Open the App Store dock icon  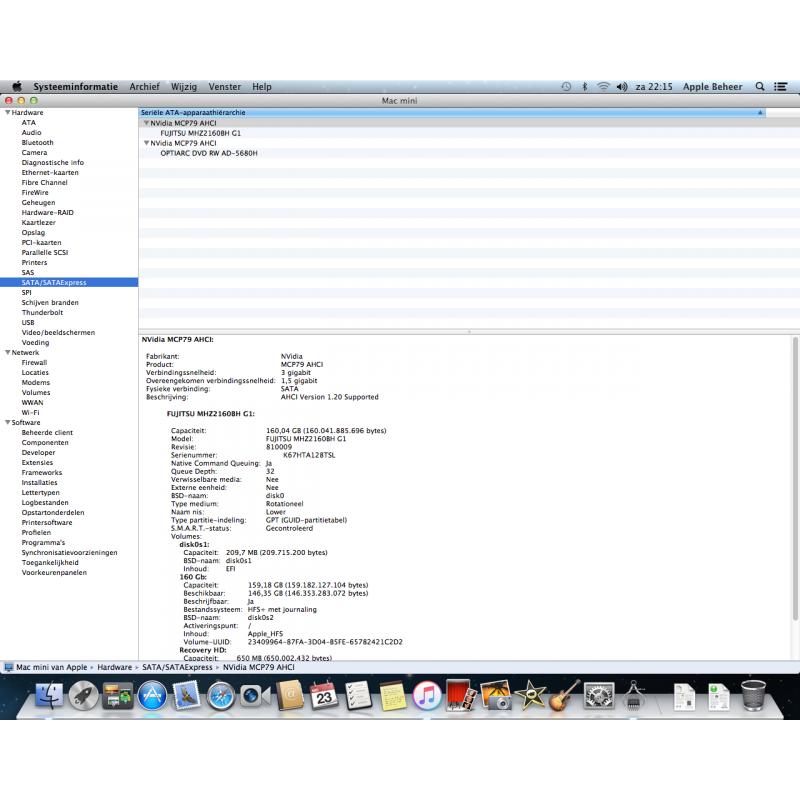point(152,696)
